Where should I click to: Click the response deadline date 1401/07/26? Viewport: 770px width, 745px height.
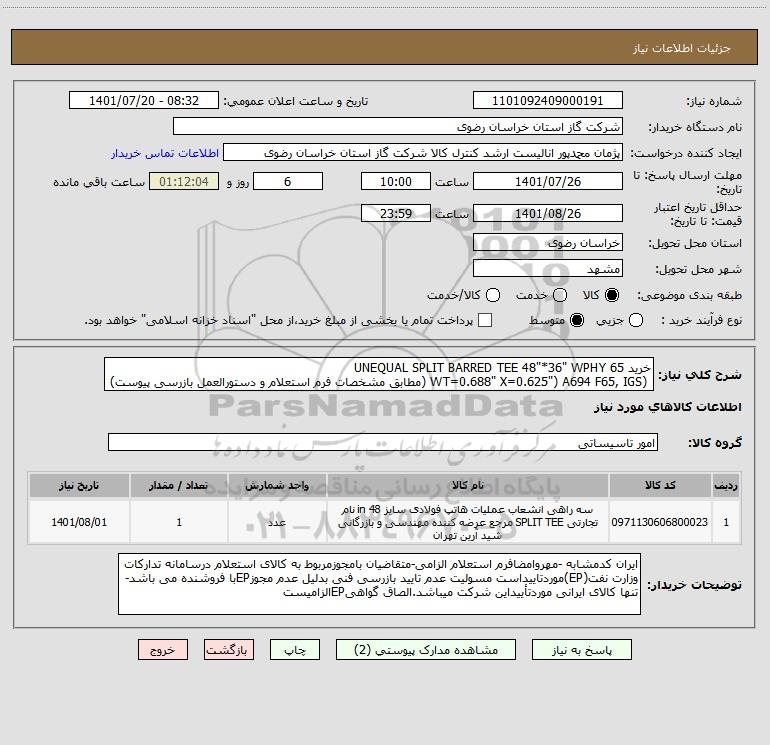click(548, 181)
